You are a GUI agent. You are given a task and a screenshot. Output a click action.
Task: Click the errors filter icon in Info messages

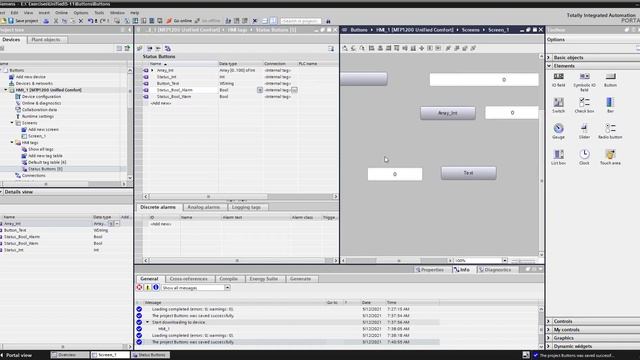click(140, 288)
